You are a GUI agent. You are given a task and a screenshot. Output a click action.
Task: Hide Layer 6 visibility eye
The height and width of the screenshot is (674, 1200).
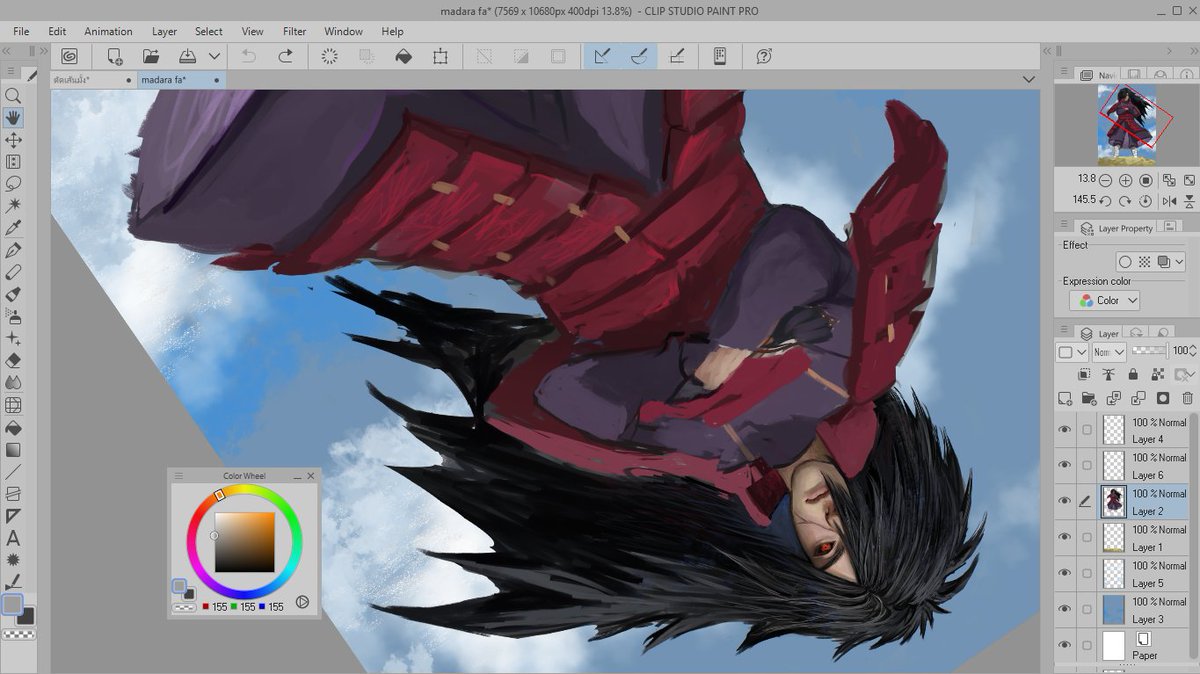point(1065,466)
